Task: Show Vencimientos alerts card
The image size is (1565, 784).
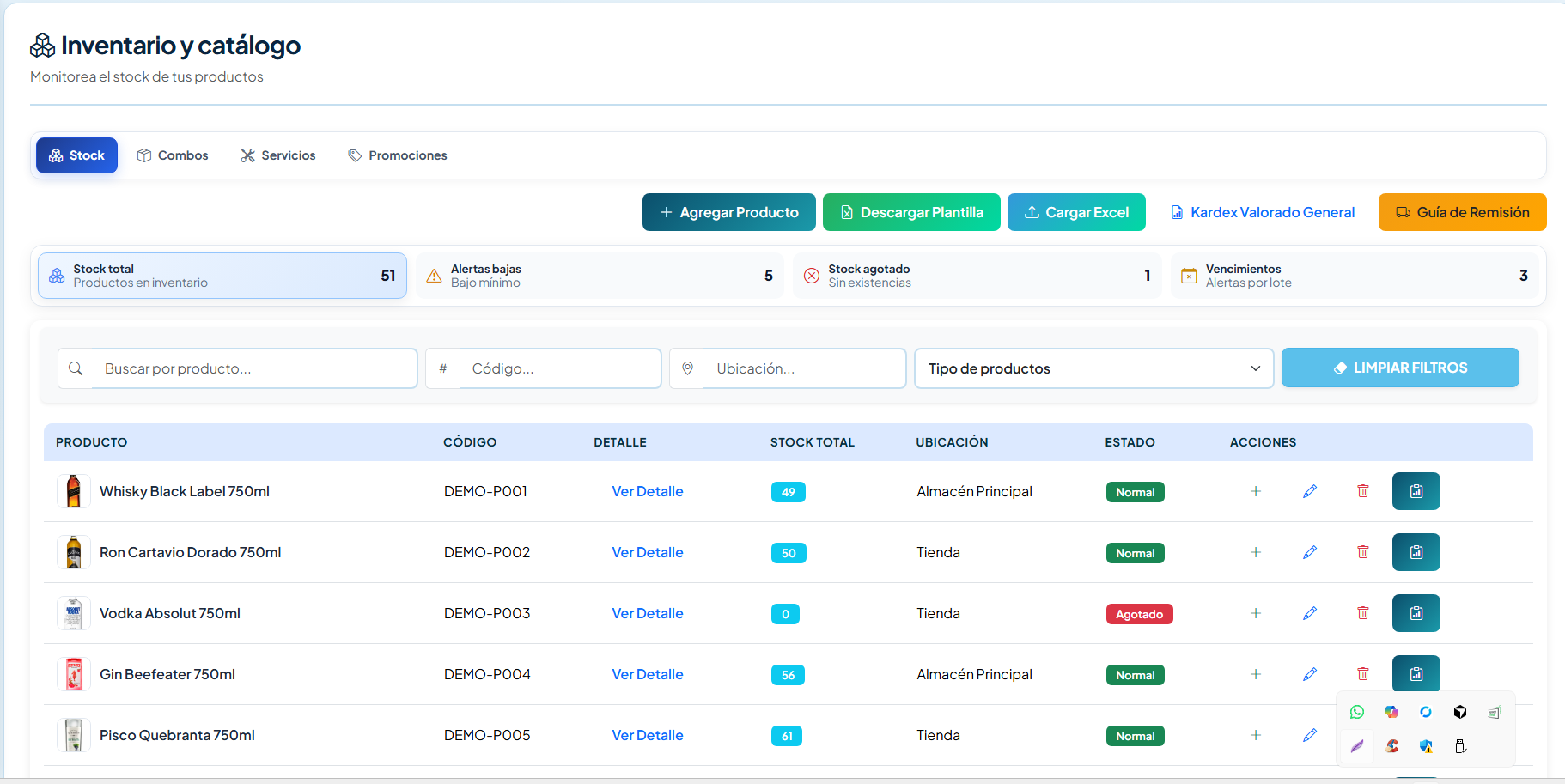Action: tap(1355, 276)
